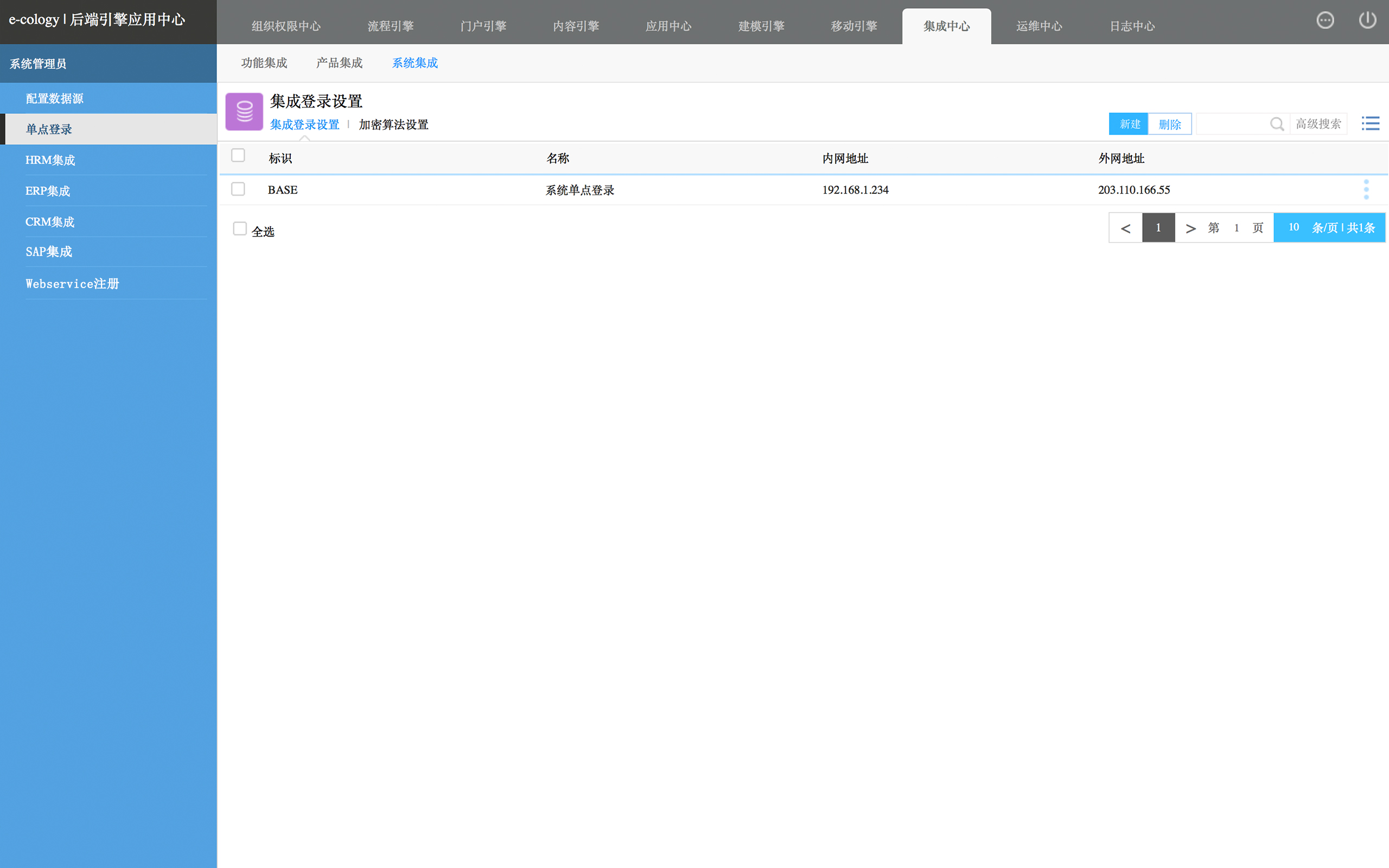Open the BASE row three-dot actions menu
1389x868 pixels.
(x=1366, y=189)
